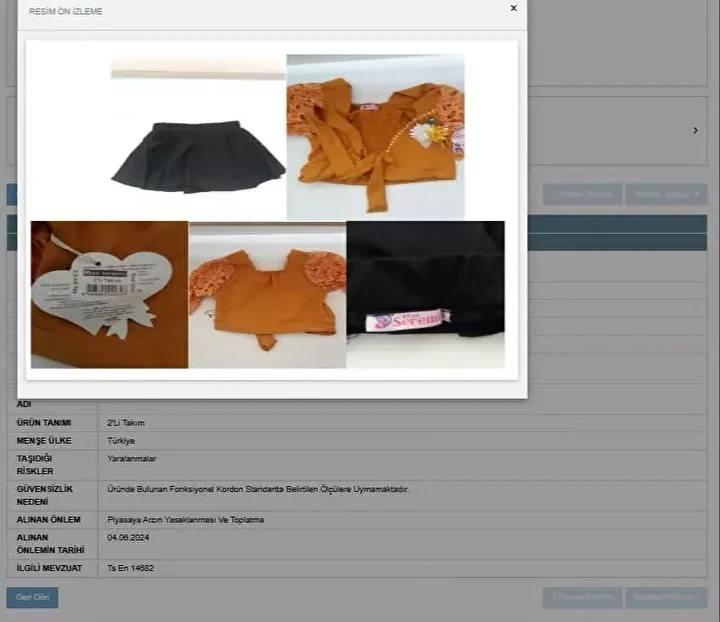The width and height of the screenshot is (720, 622).
Task: Click the date 04.06.2024
Action: 127,538
